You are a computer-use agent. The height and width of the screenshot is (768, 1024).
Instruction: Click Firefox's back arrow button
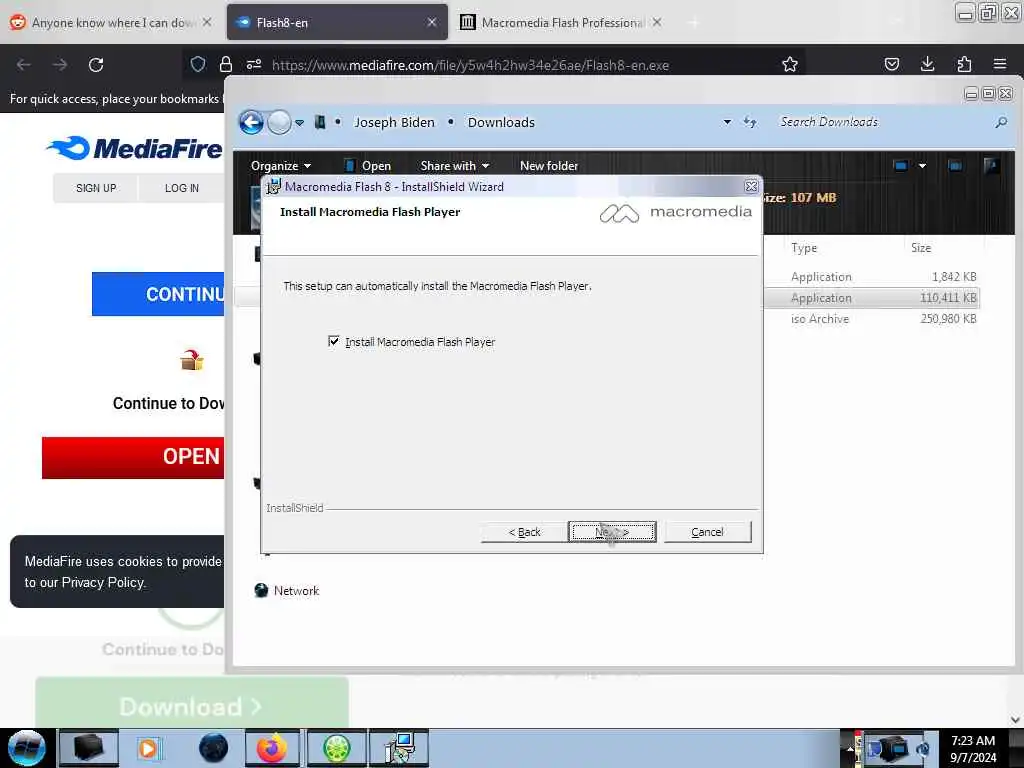tap(24, 65)
